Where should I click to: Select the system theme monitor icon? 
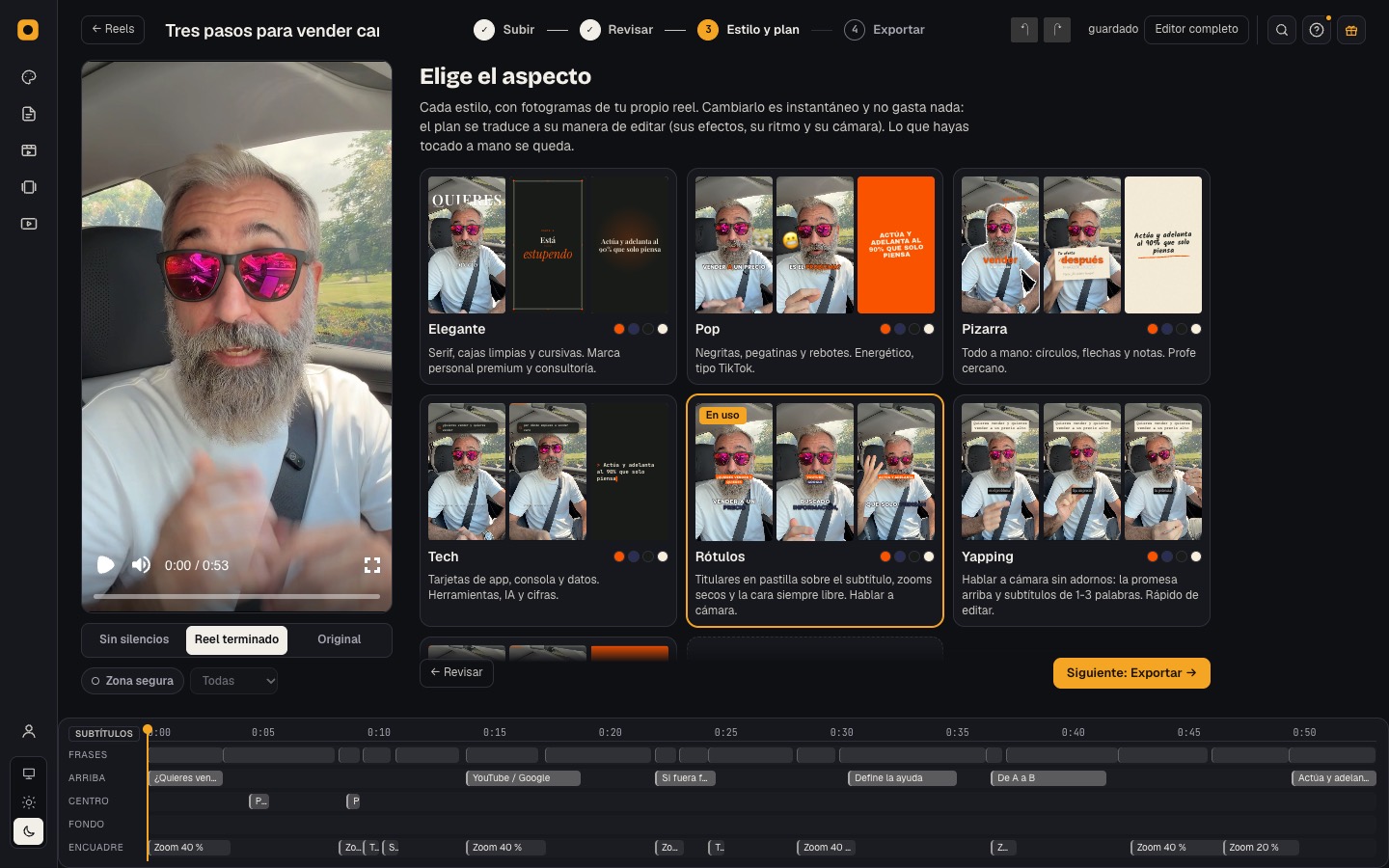coord(29,773)
